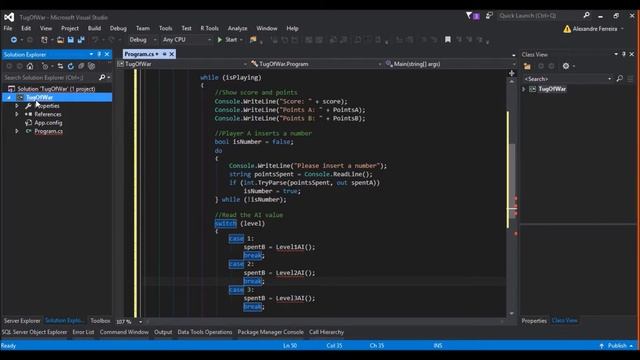Expand the Properties node in Solution Explorer
Viewport: 640px width, 360px height.
pyautogui.click(x=17, y=106)
